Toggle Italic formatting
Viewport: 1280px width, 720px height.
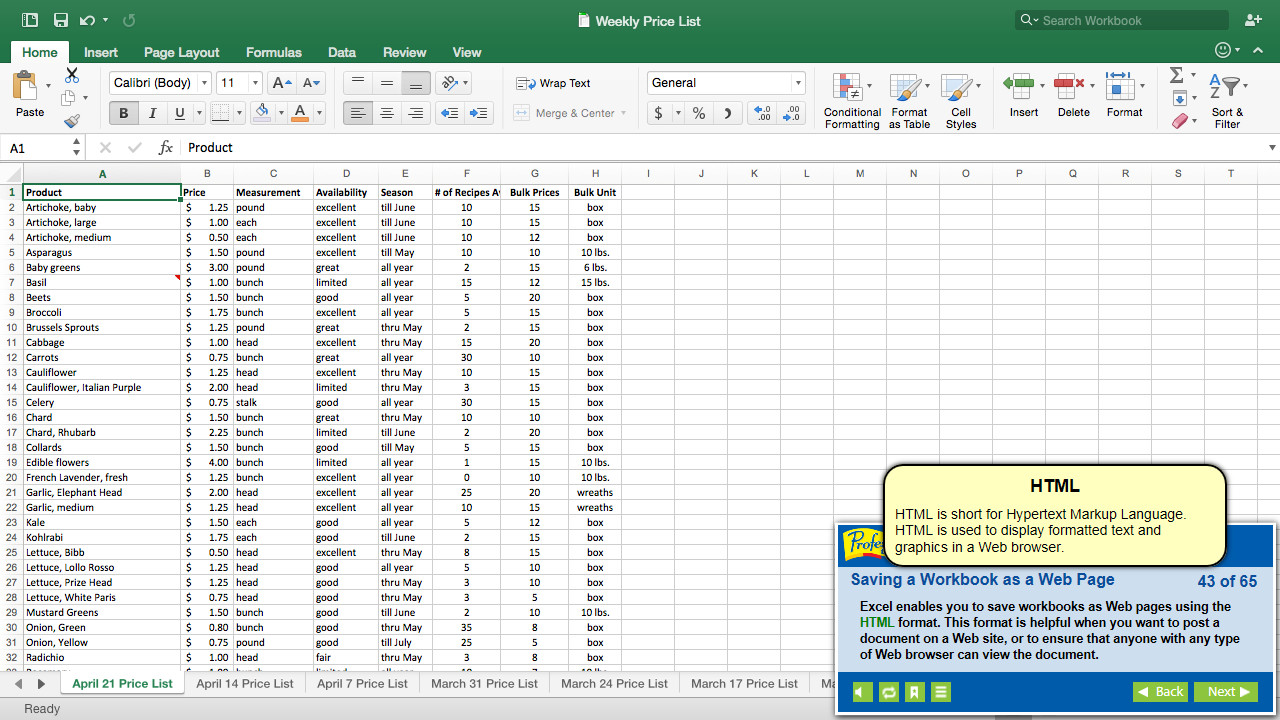click(x=152, y=113)
